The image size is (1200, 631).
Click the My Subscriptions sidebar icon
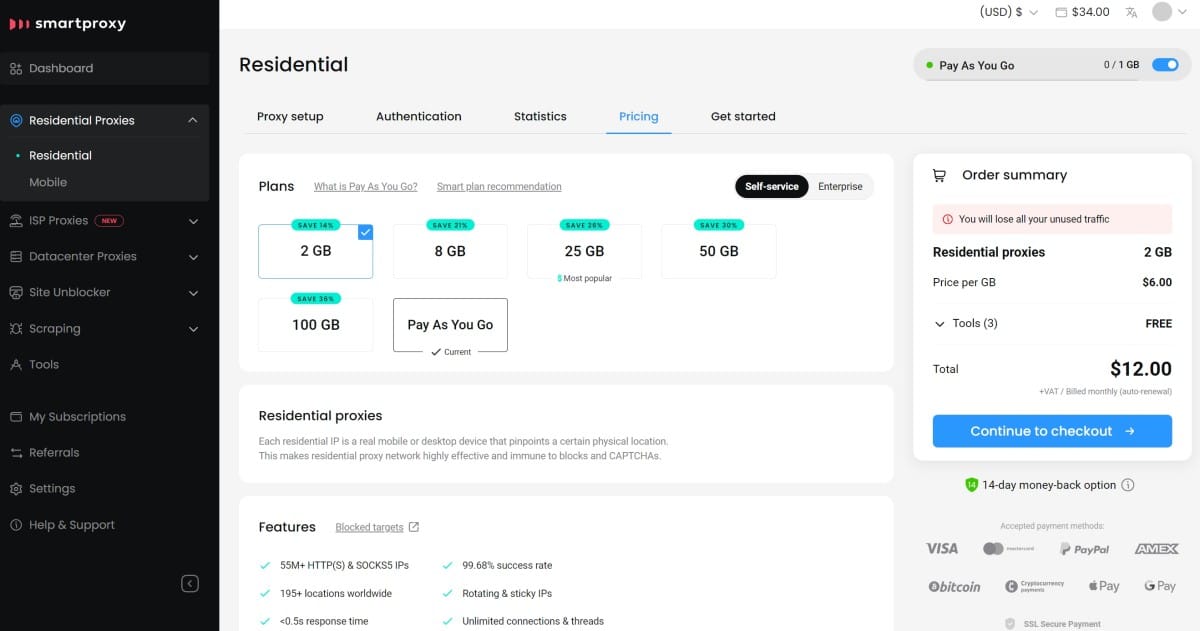[x=16, y=416]
